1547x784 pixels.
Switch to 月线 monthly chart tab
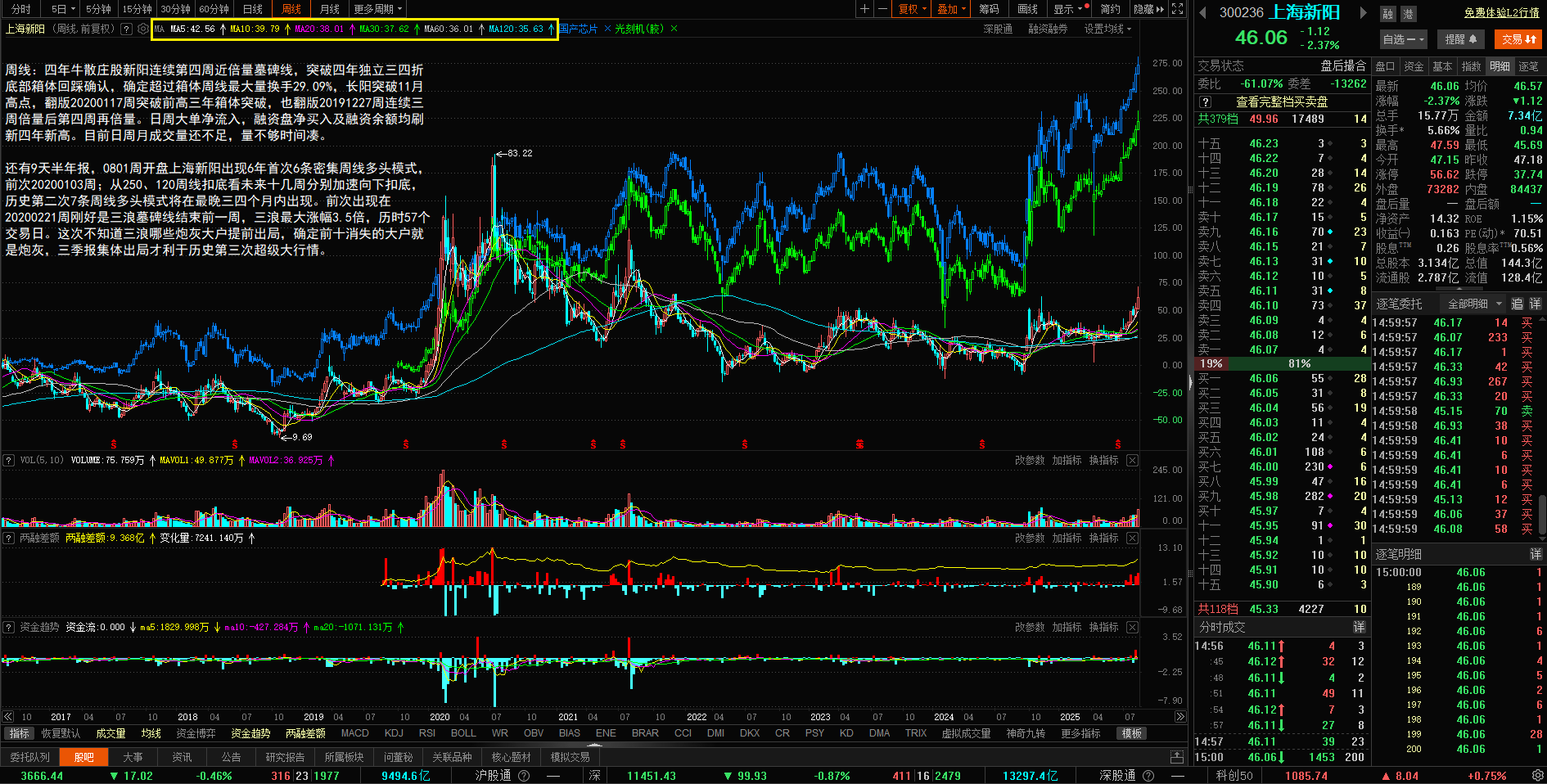(x=329, y=9)
